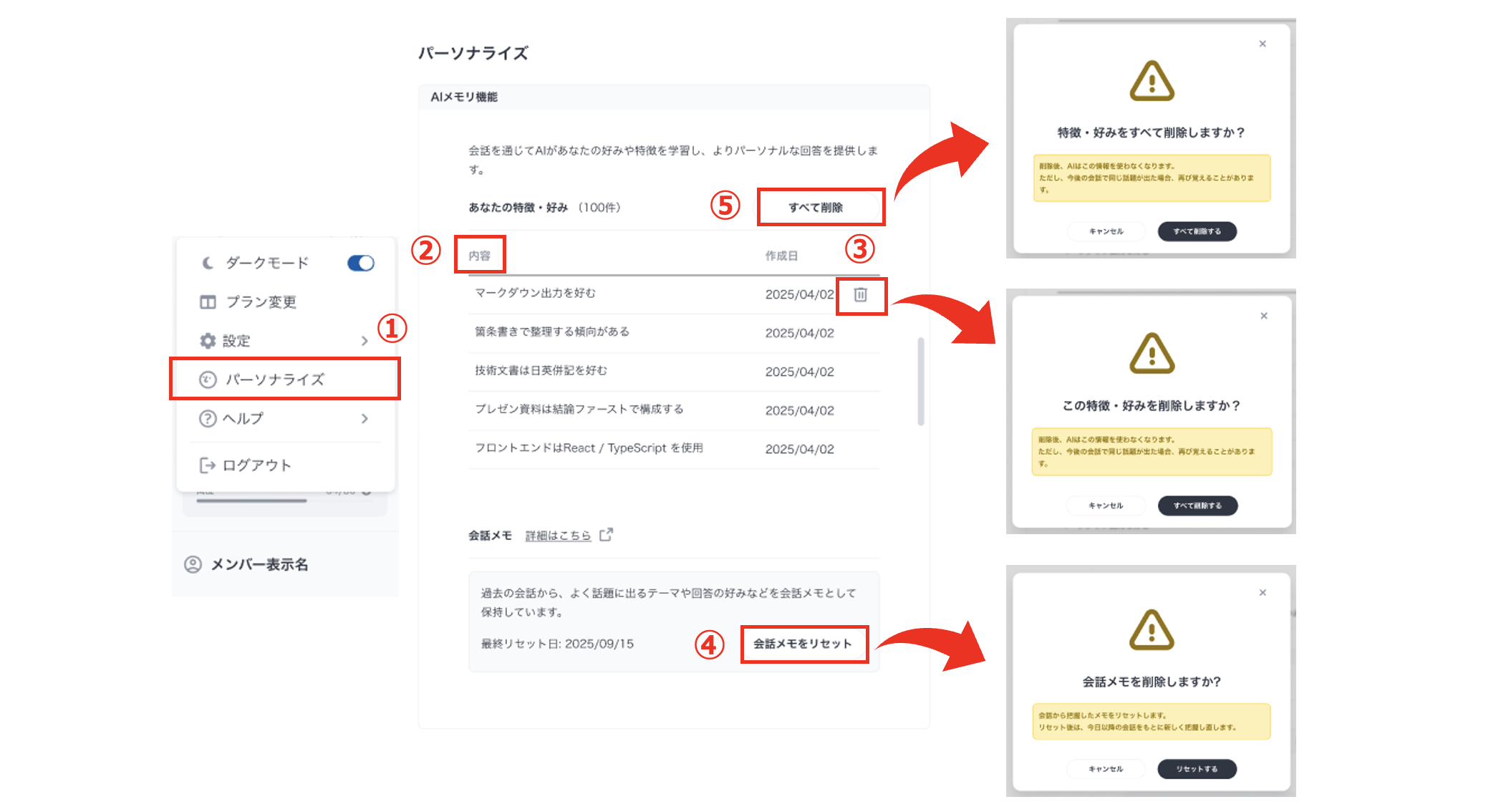Click the キャンセル button in the bottom dialog
The height and width of the screenshot is (812, 1501).
(1106, 768)
